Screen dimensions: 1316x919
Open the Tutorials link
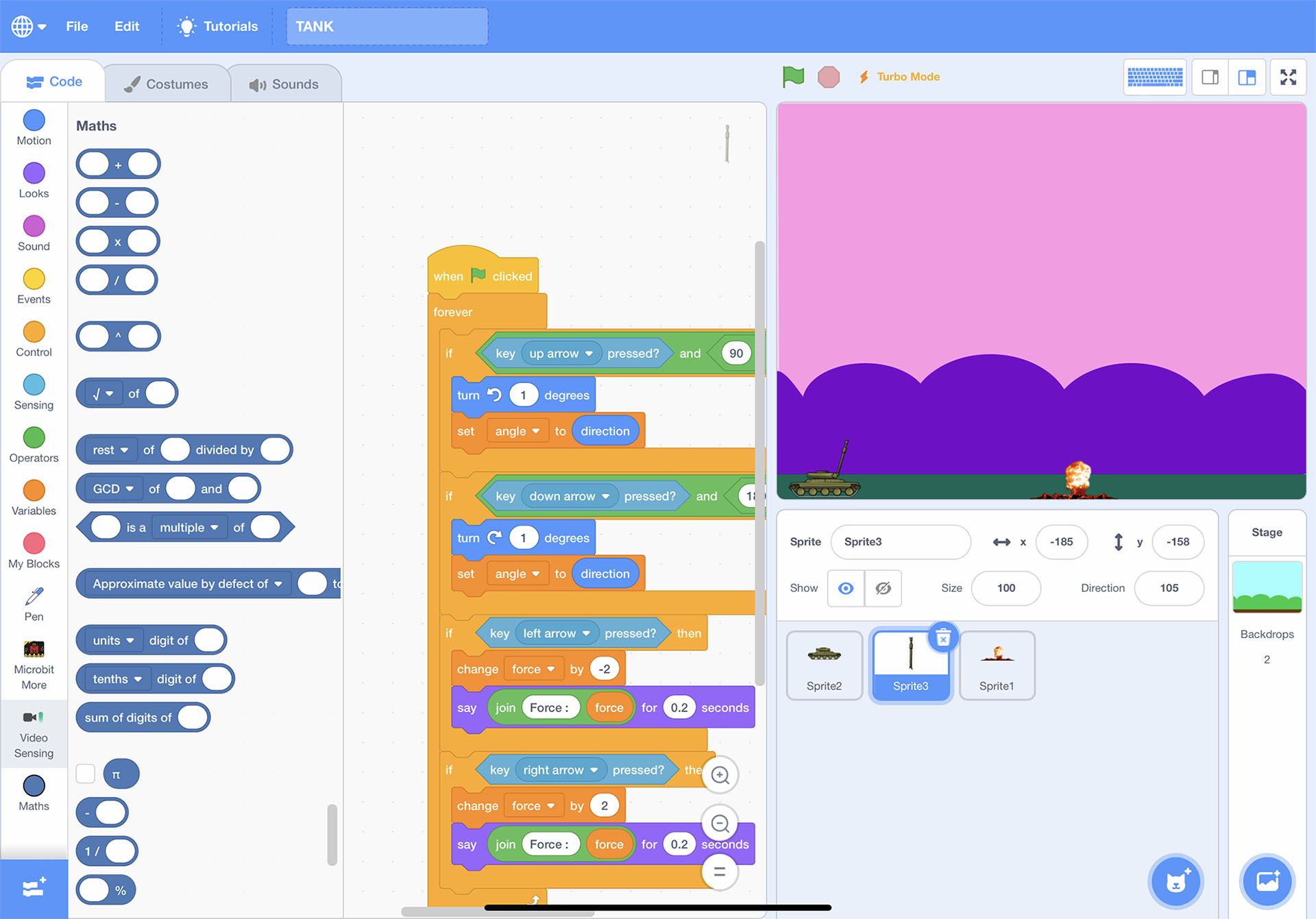coord(217,26)
